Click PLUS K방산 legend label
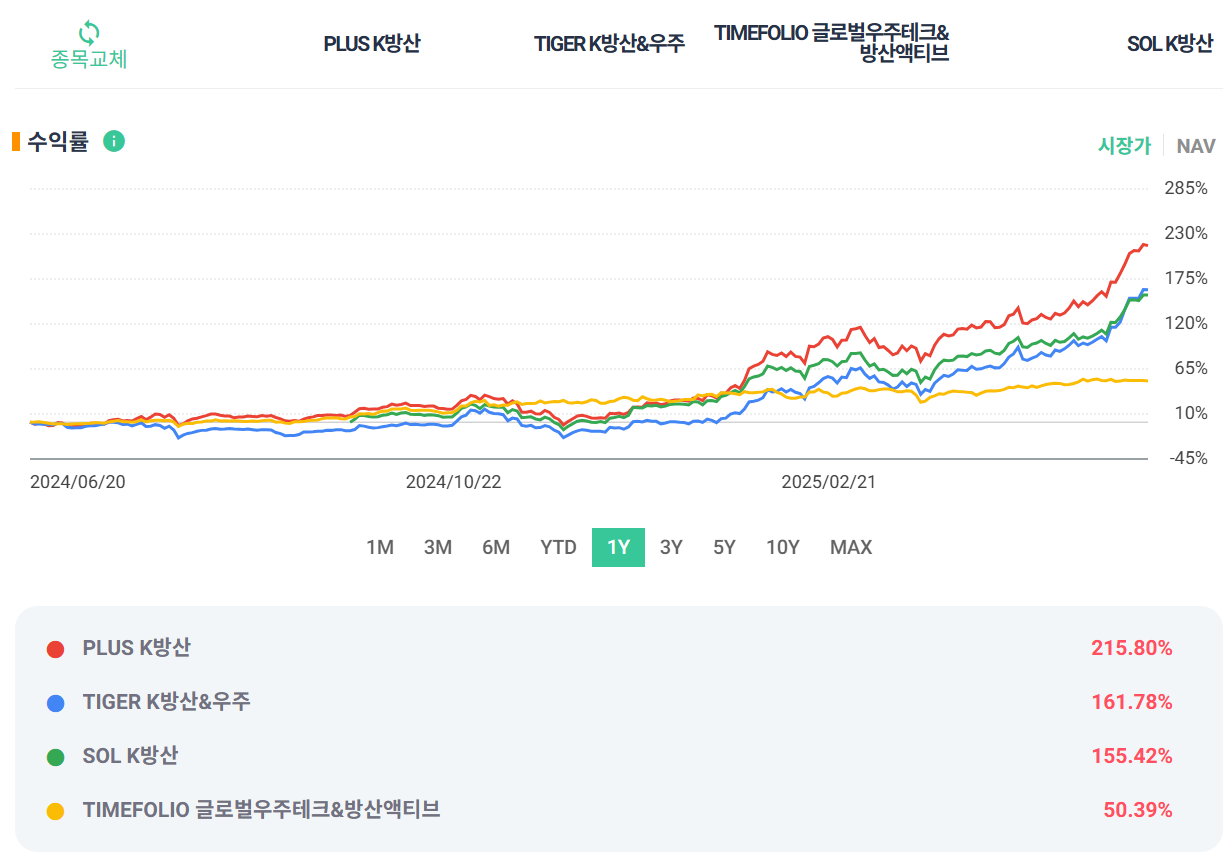 pos(137,648)
